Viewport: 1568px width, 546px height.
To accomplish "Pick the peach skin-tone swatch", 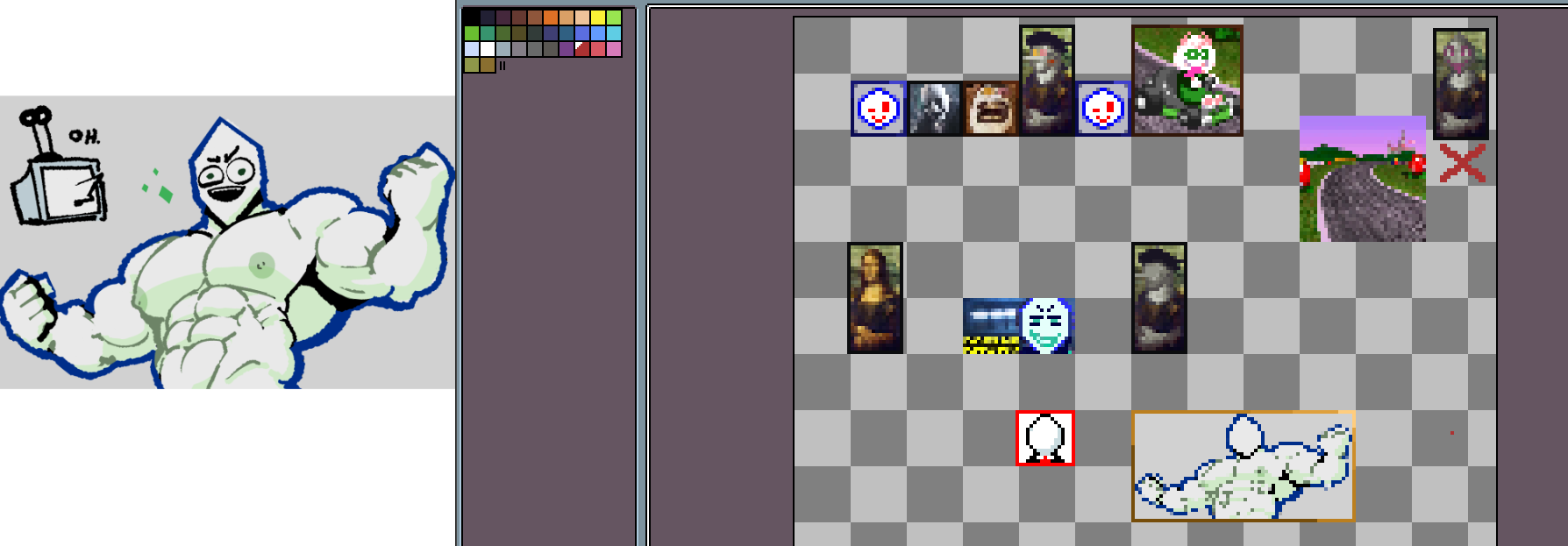I will point(582,18).
